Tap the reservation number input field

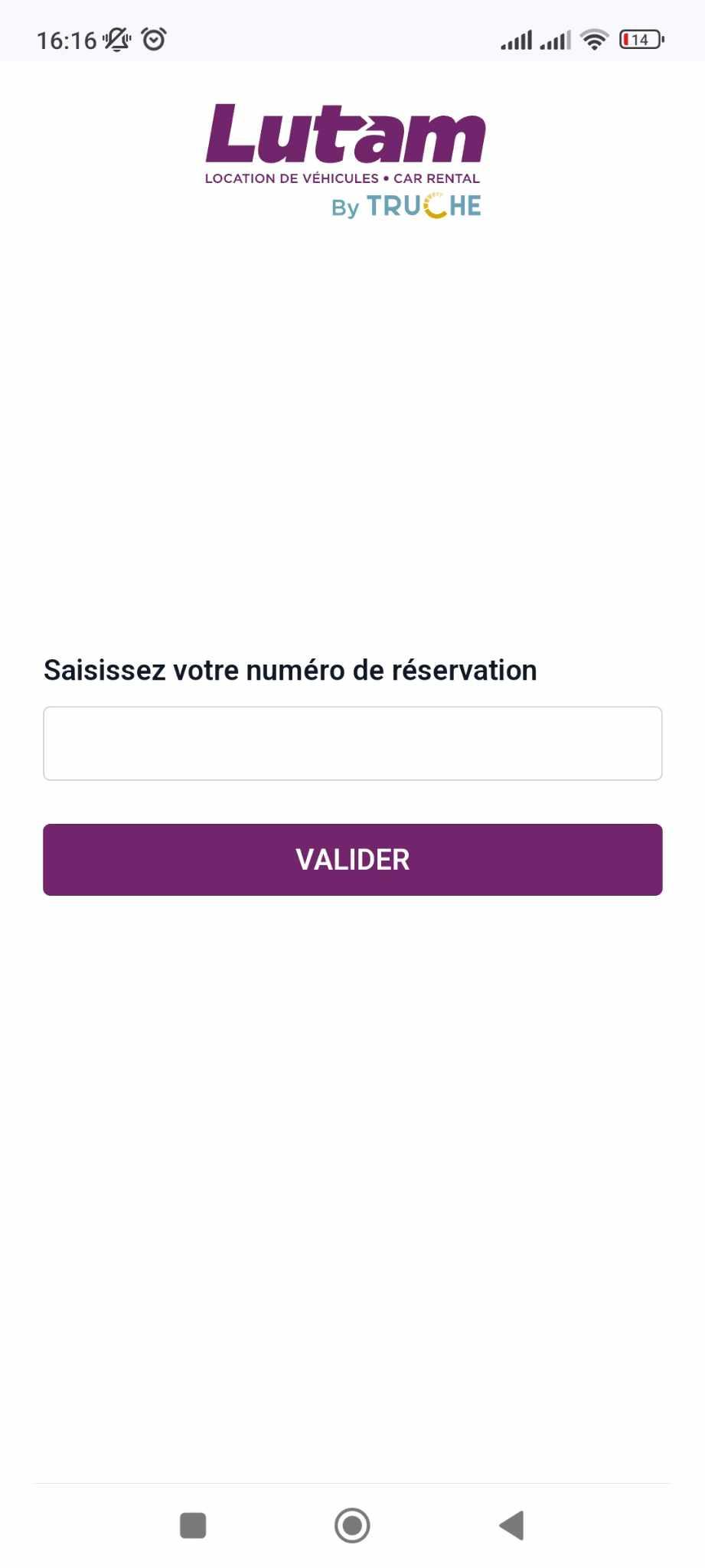(352, 743)
